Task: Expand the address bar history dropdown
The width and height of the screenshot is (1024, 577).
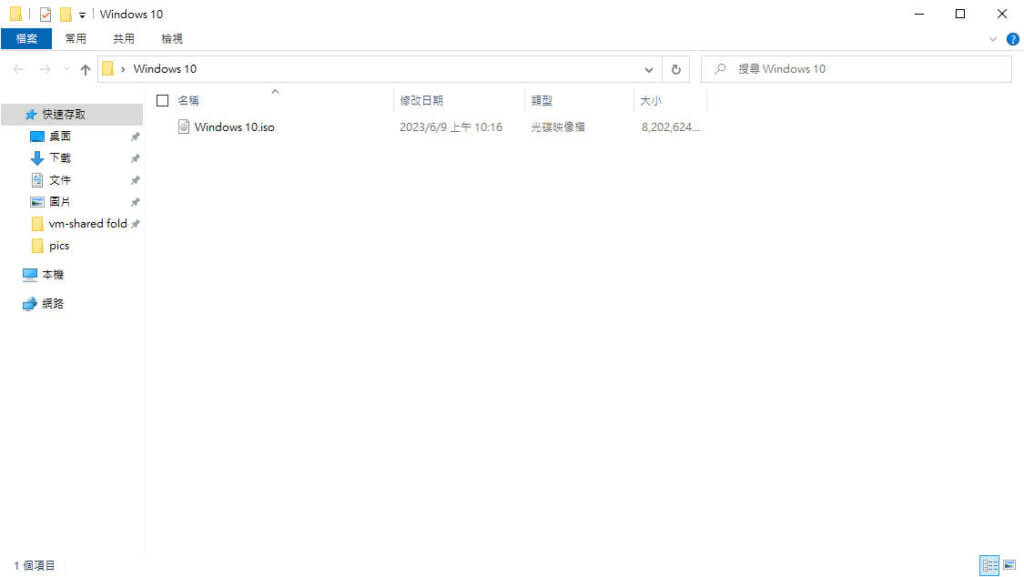Action: [x=648, y=69]
